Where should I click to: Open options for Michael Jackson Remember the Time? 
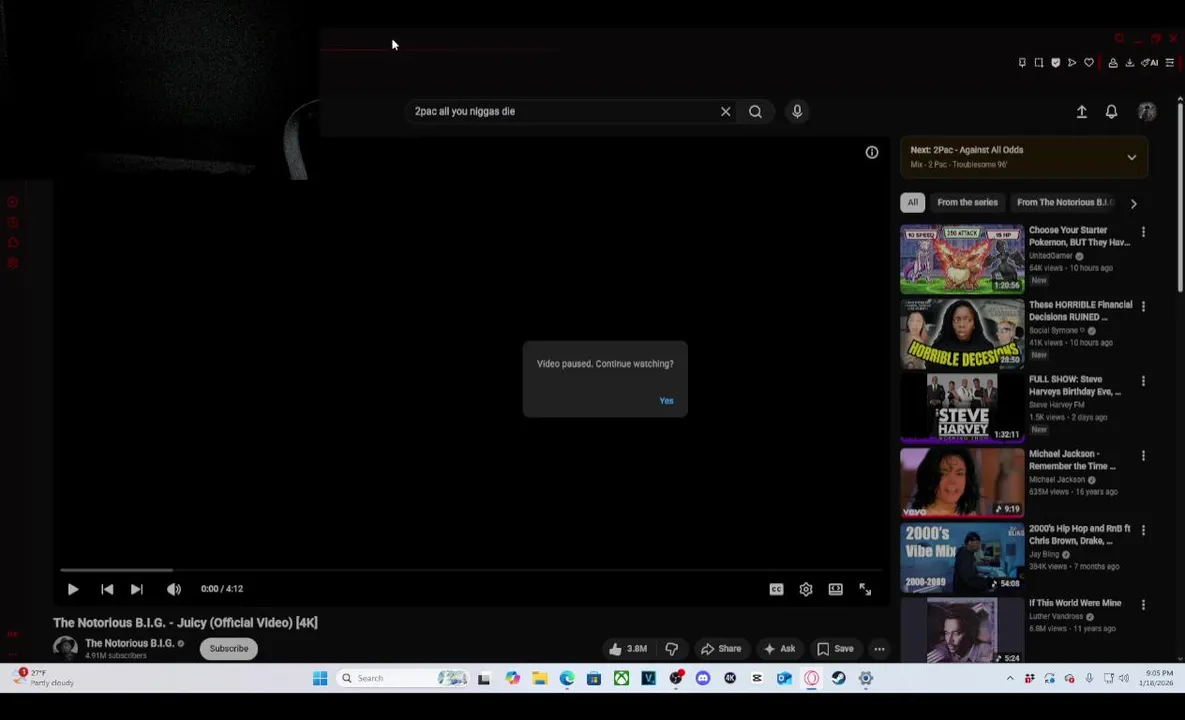pos(1143,456)
